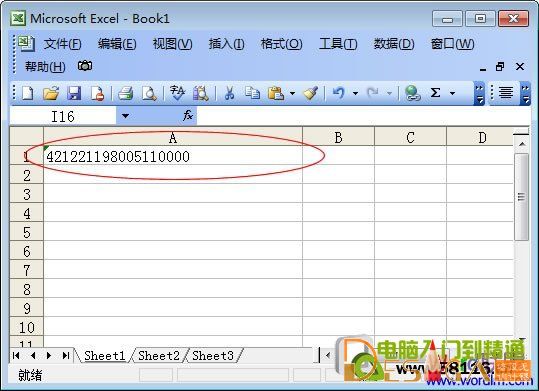
Task: Cut selection with the scissors icon
Action: click(229, 93)
